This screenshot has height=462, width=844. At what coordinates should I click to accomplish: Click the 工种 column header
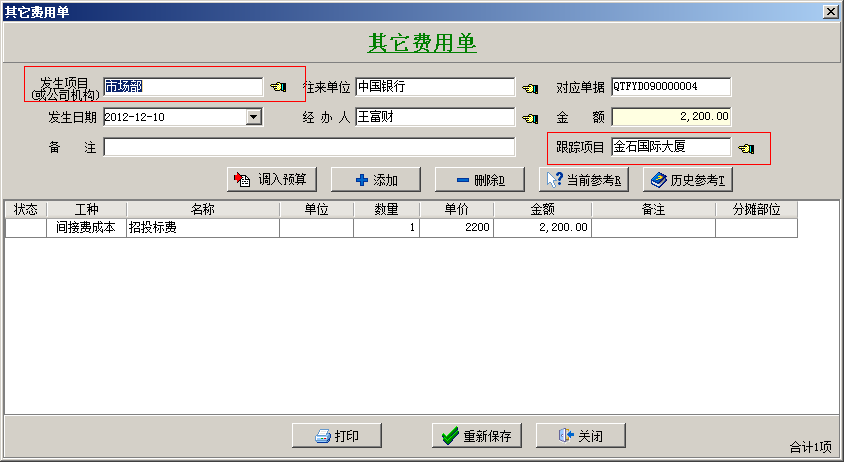pos(87,209)
